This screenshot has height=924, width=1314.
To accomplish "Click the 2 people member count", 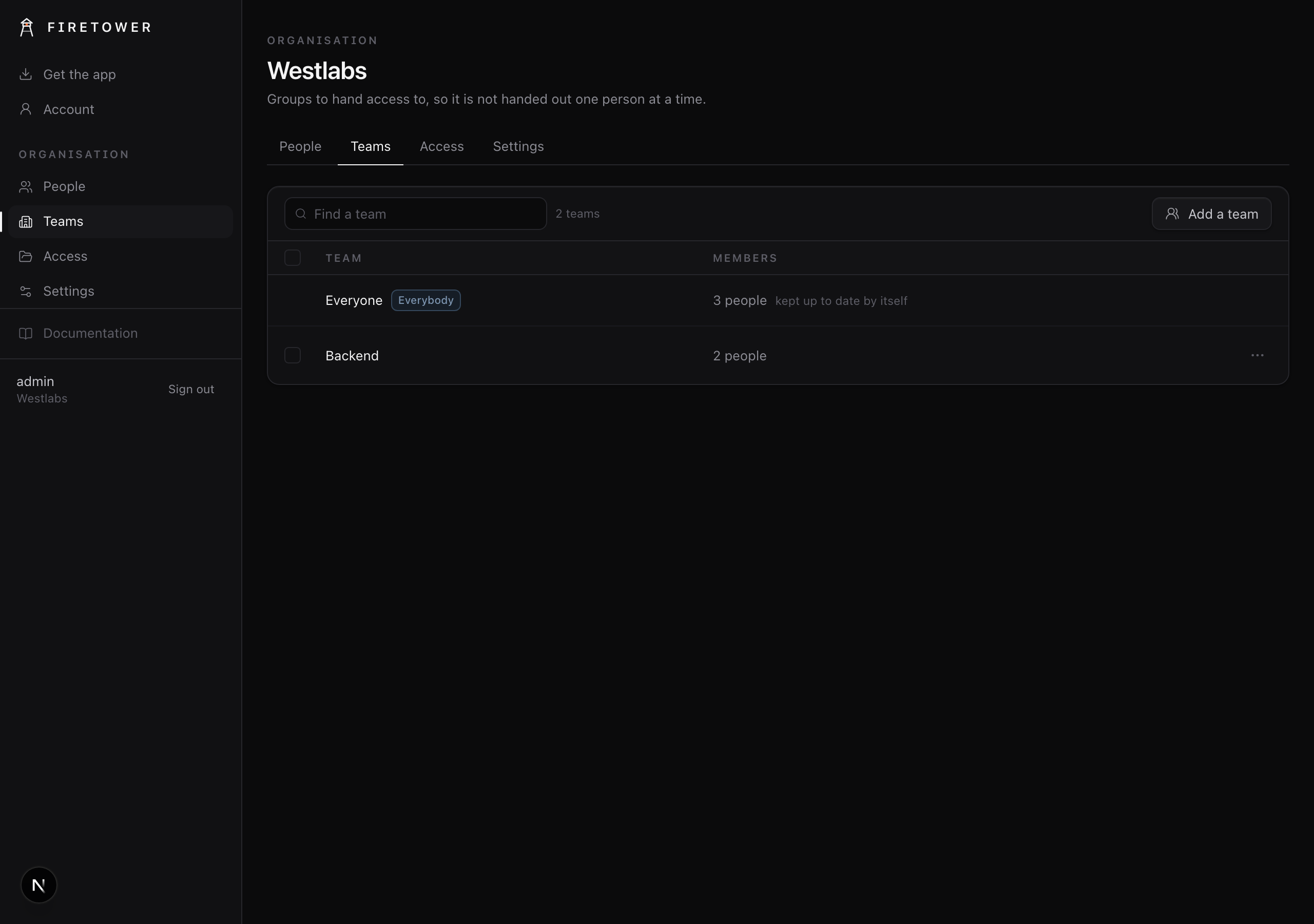I will point(740,356).
